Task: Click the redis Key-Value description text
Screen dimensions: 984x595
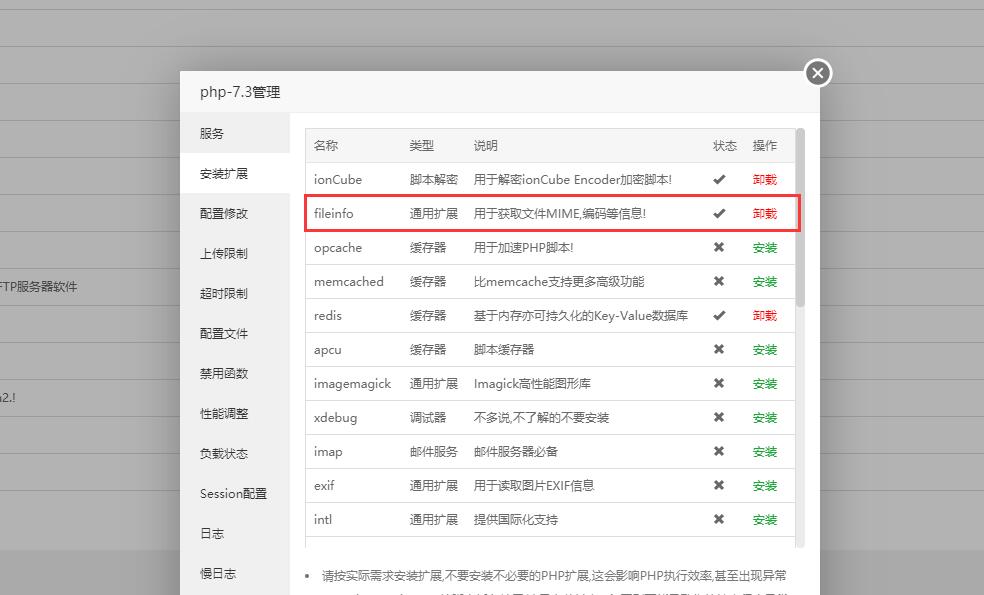Action: point(580,316)
